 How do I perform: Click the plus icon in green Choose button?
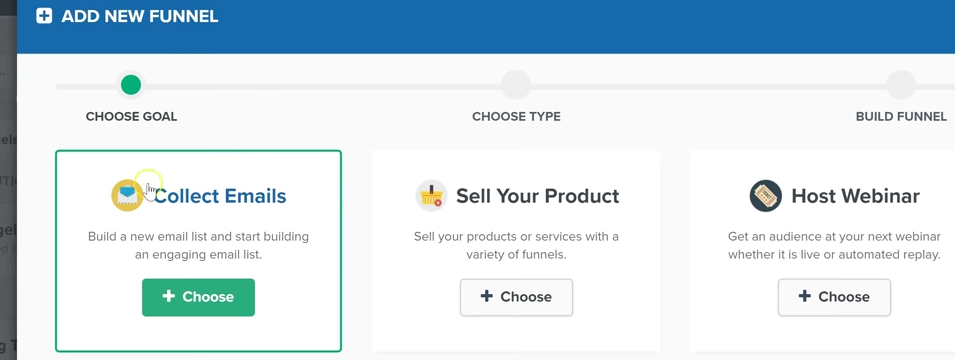pos(169,296)
